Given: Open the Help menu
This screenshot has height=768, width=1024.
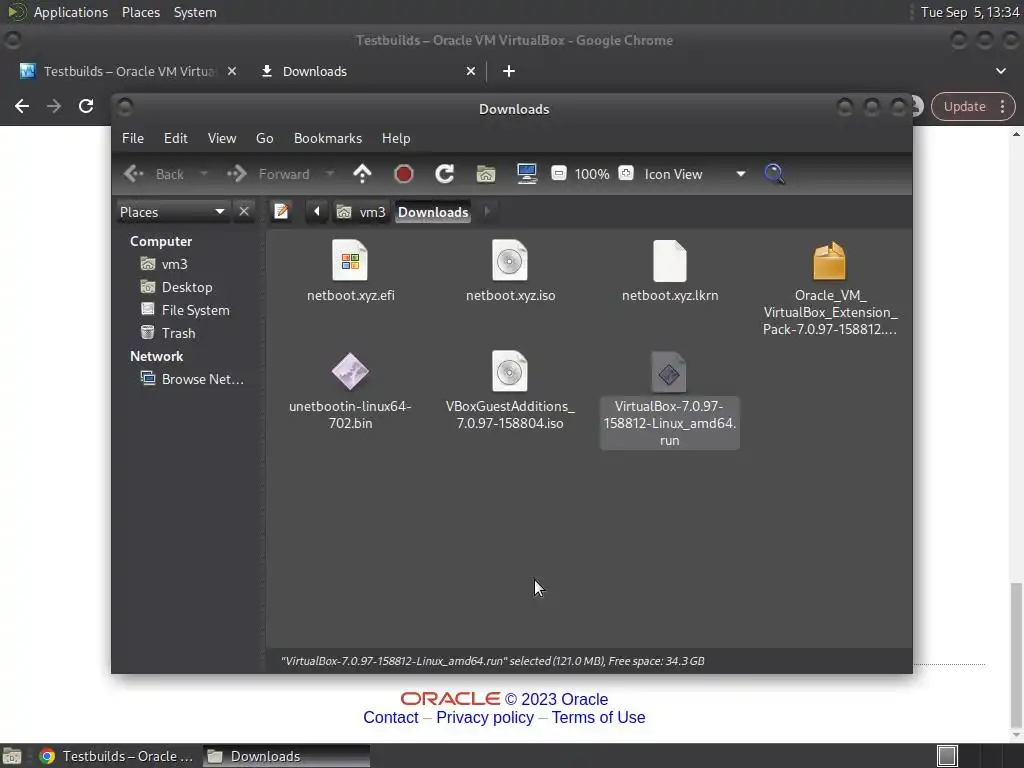Looking at the screenshot, I should click(396, 138).
